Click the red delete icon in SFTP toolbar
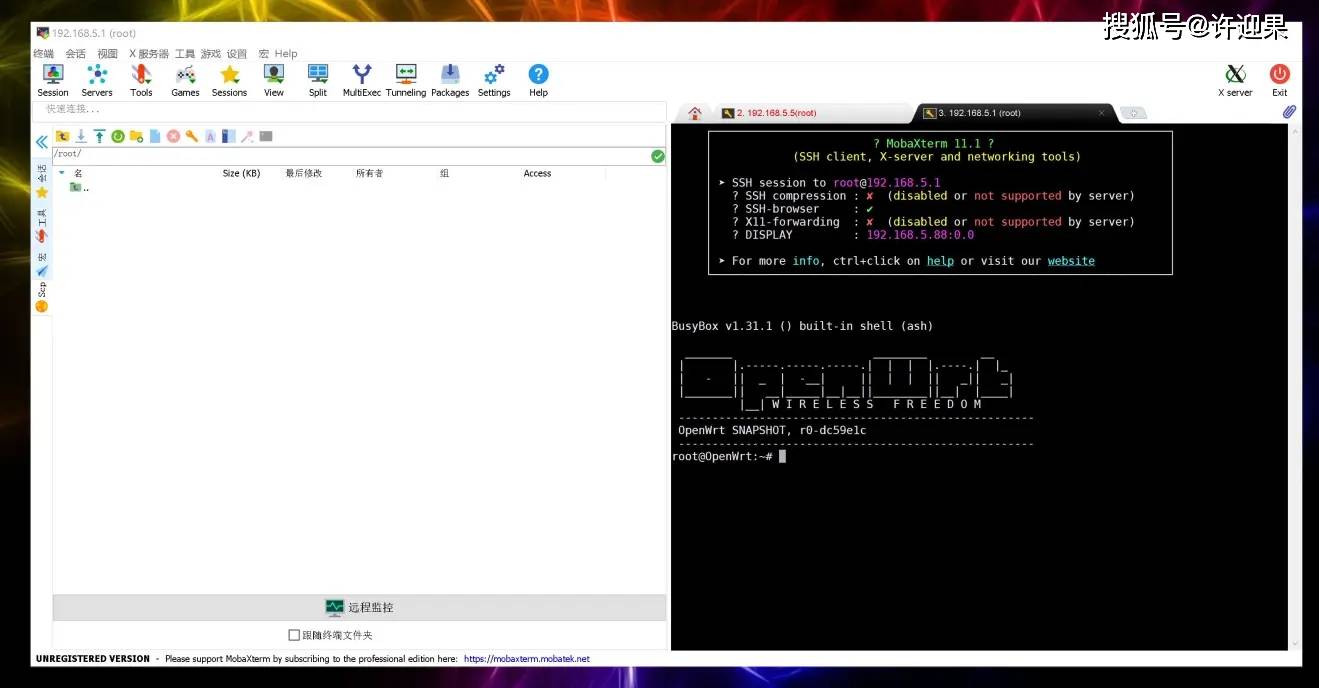The image size is (1319, 688). pyautogui.click(x=173, y=136)
